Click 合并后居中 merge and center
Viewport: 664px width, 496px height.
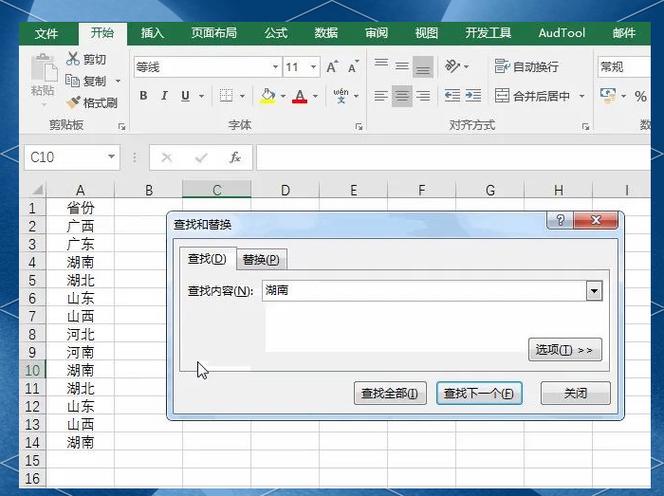pyautogui.click(x=532, y=96)
